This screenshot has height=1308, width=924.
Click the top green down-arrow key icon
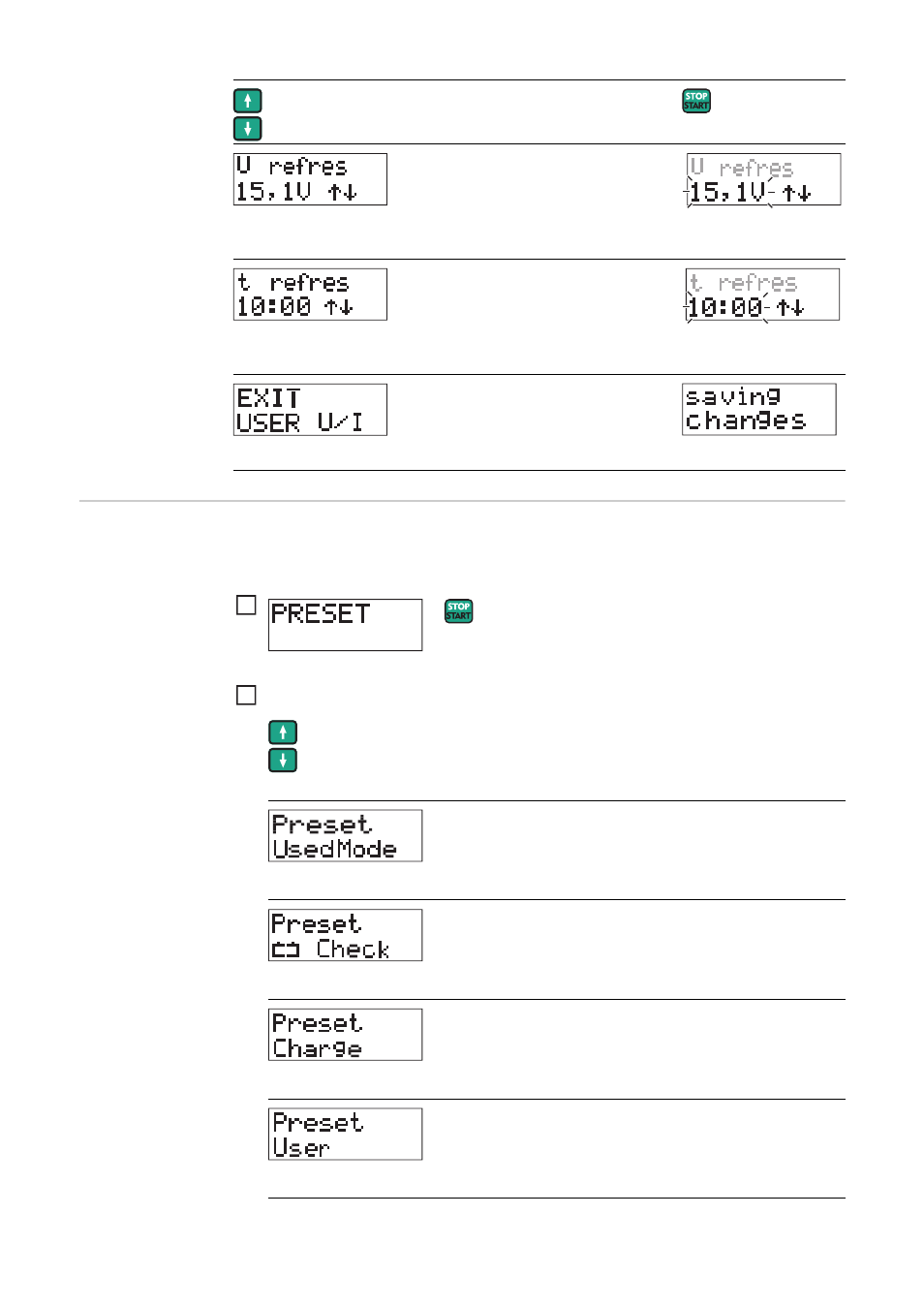coord(248,128)
